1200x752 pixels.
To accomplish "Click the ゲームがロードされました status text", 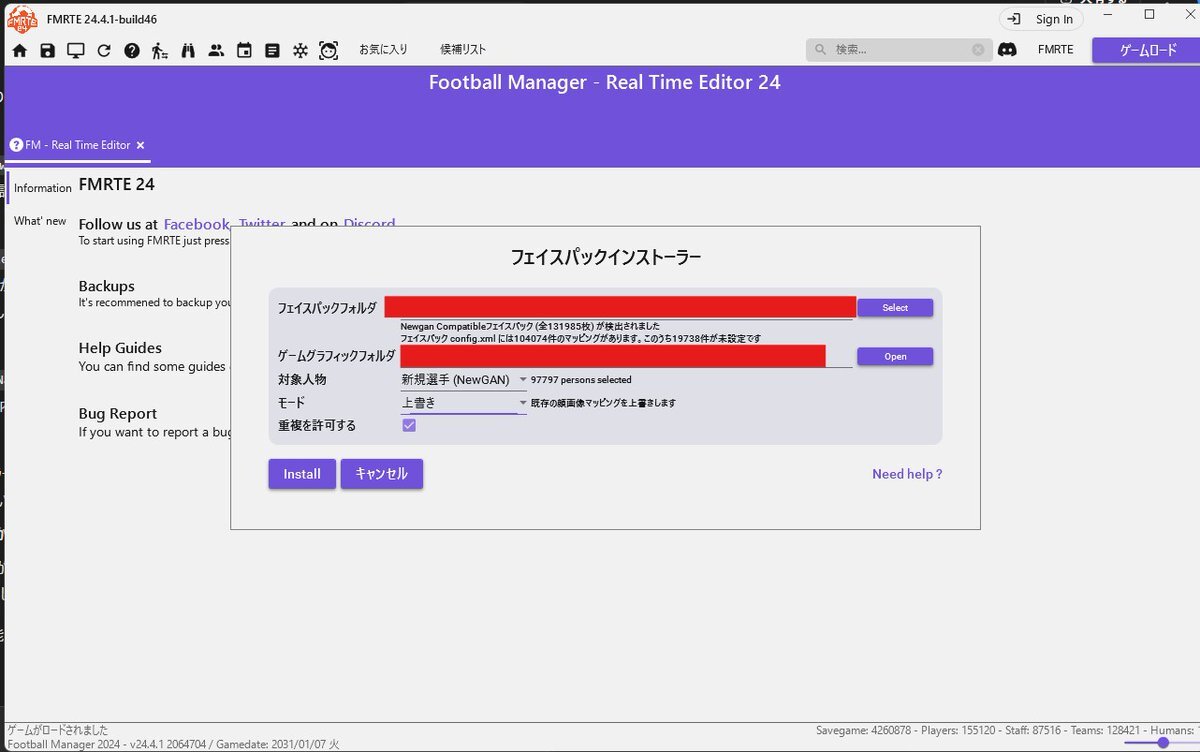I will click(x=58, y=730).
